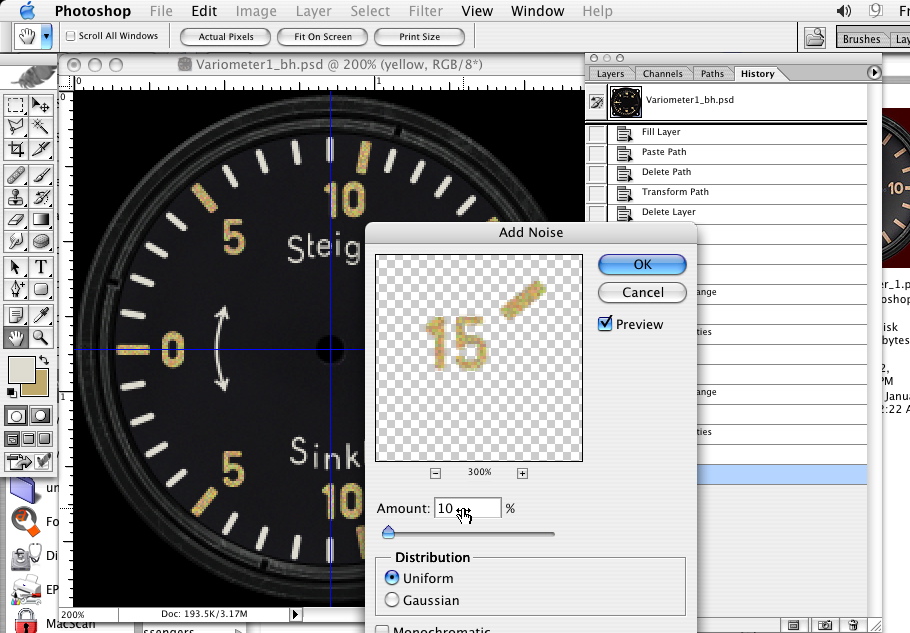Screen dimensions: 910x633
Task: Open the Window menu
Action: pyautogui.click(x=537, y=11)
